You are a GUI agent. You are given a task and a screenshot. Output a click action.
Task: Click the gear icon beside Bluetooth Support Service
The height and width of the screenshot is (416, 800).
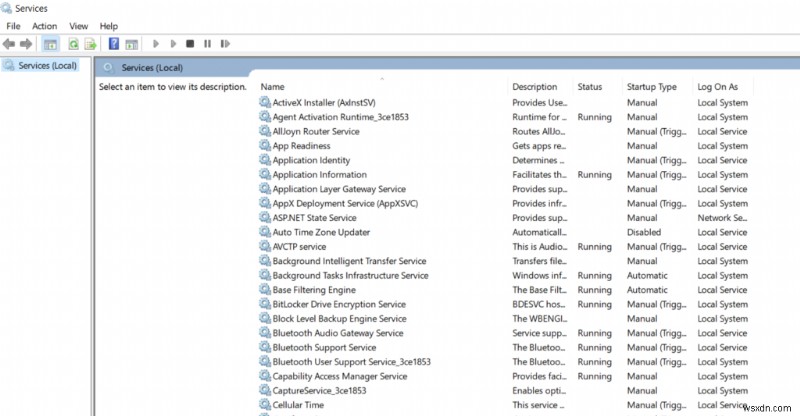[265, 347]
